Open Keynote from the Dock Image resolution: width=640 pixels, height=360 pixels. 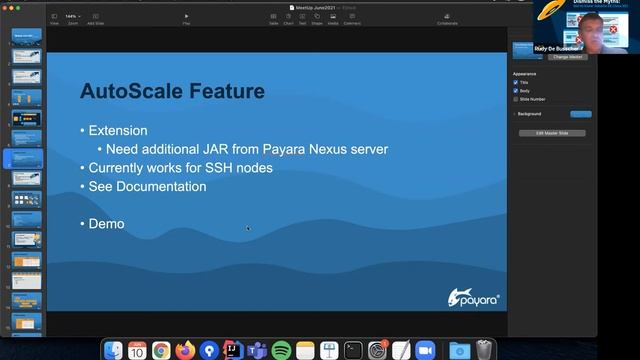tap(329, 350)
